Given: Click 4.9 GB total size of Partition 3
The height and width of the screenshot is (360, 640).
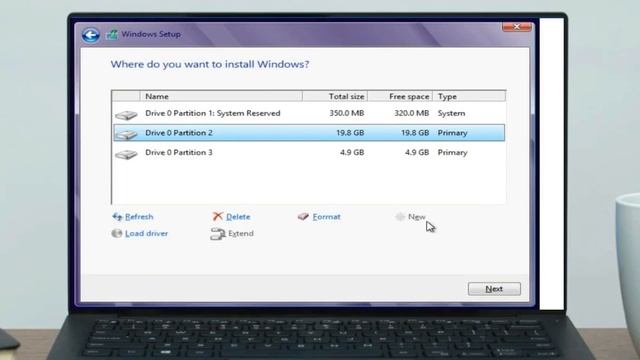Looking at the screenshot, I should (352, 152).
